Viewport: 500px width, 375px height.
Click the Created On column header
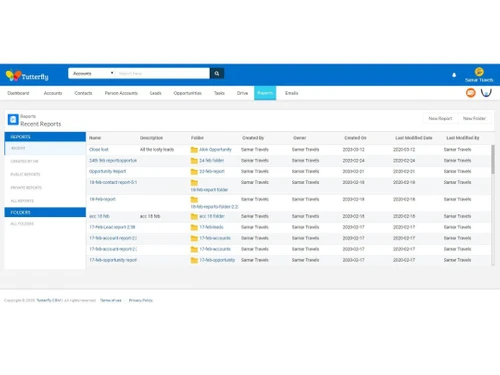pyautogui.click(x=355, y=138)
